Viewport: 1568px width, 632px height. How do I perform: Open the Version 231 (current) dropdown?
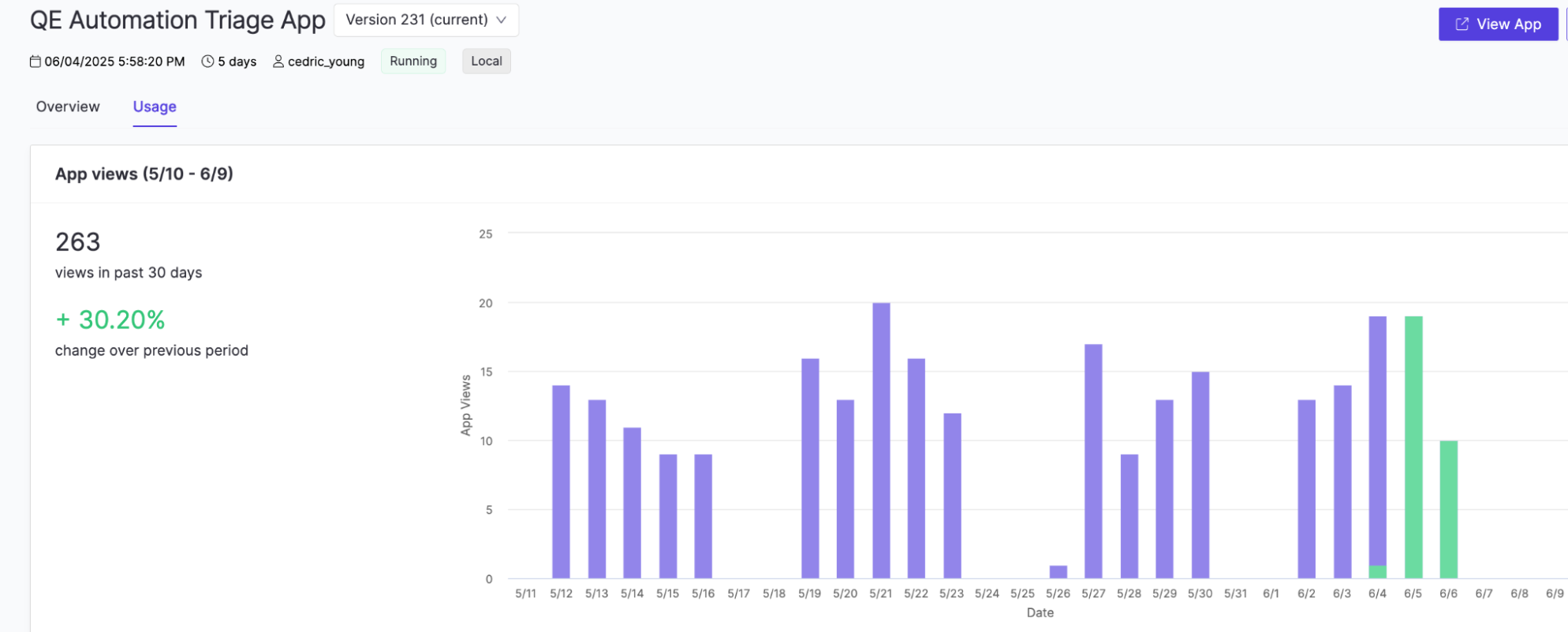point(426,20)
